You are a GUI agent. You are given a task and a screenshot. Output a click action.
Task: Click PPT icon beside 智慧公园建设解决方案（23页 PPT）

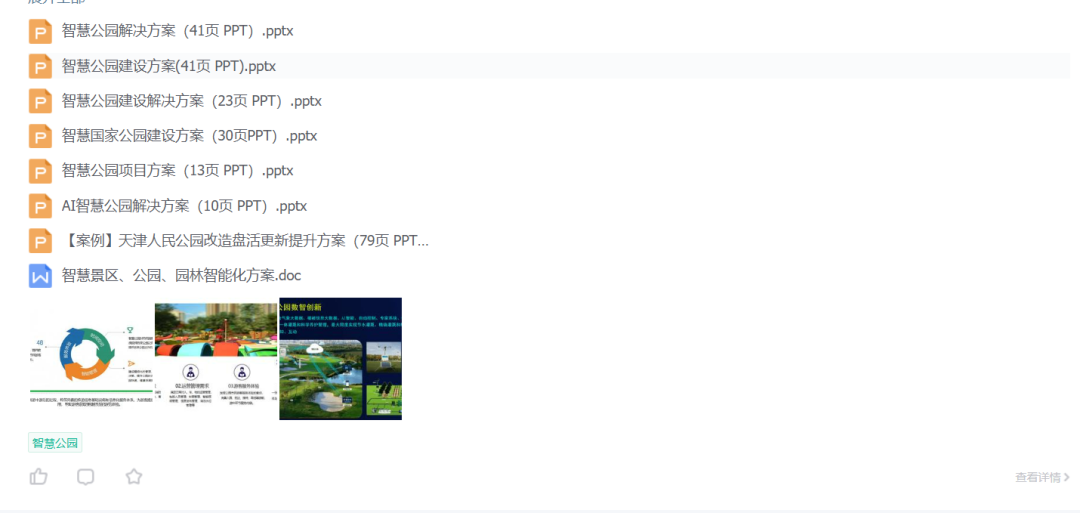click(40, 101)
